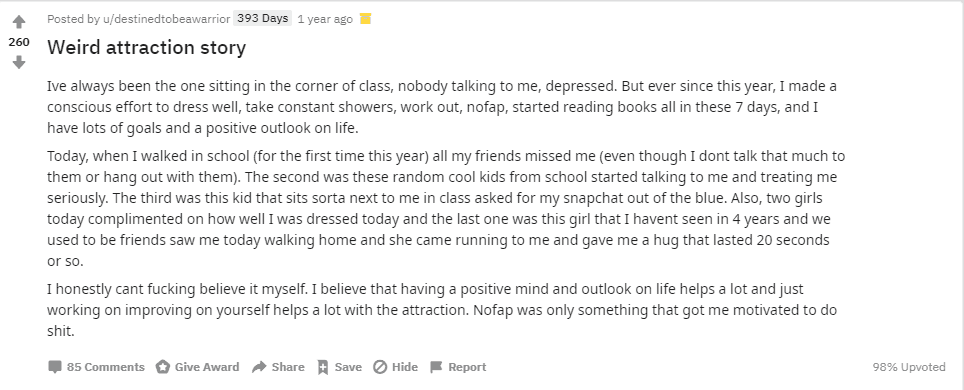Select the Give Award text

point(207,367)
